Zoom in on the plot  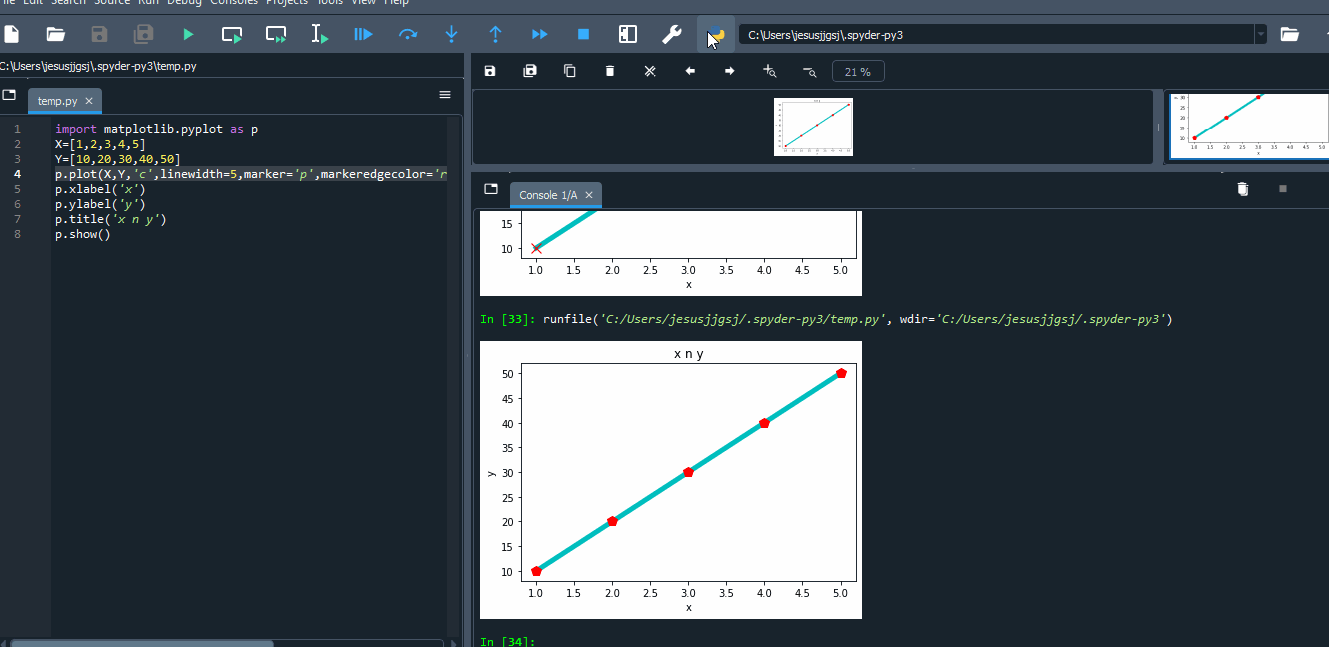770,71
